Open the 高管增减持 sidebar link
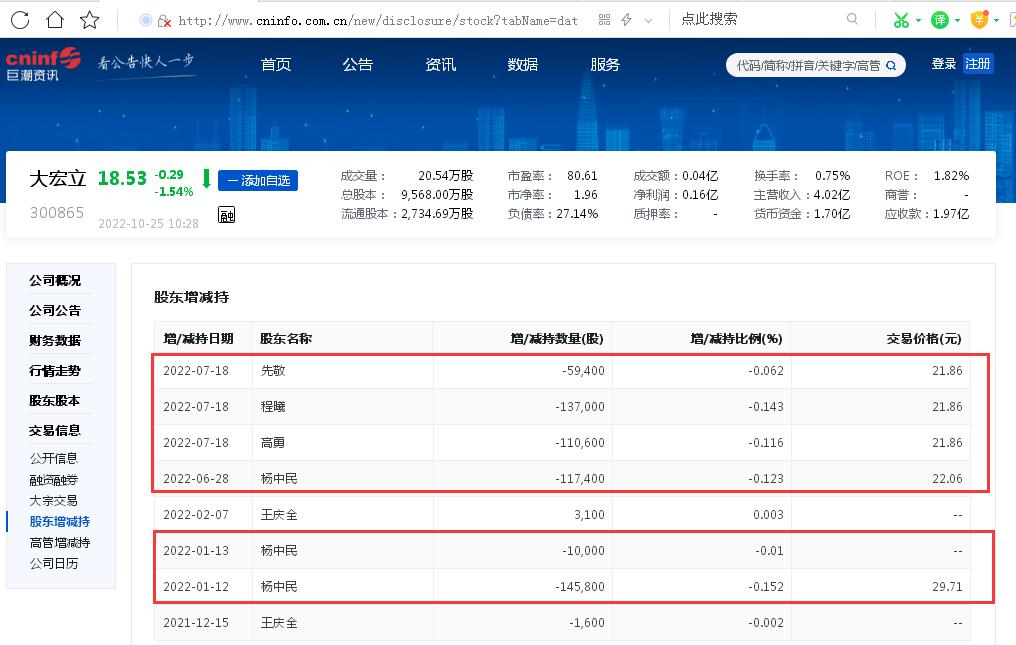Image resolution: width=1016 pixels, height=645 pixels. (62, 541)
